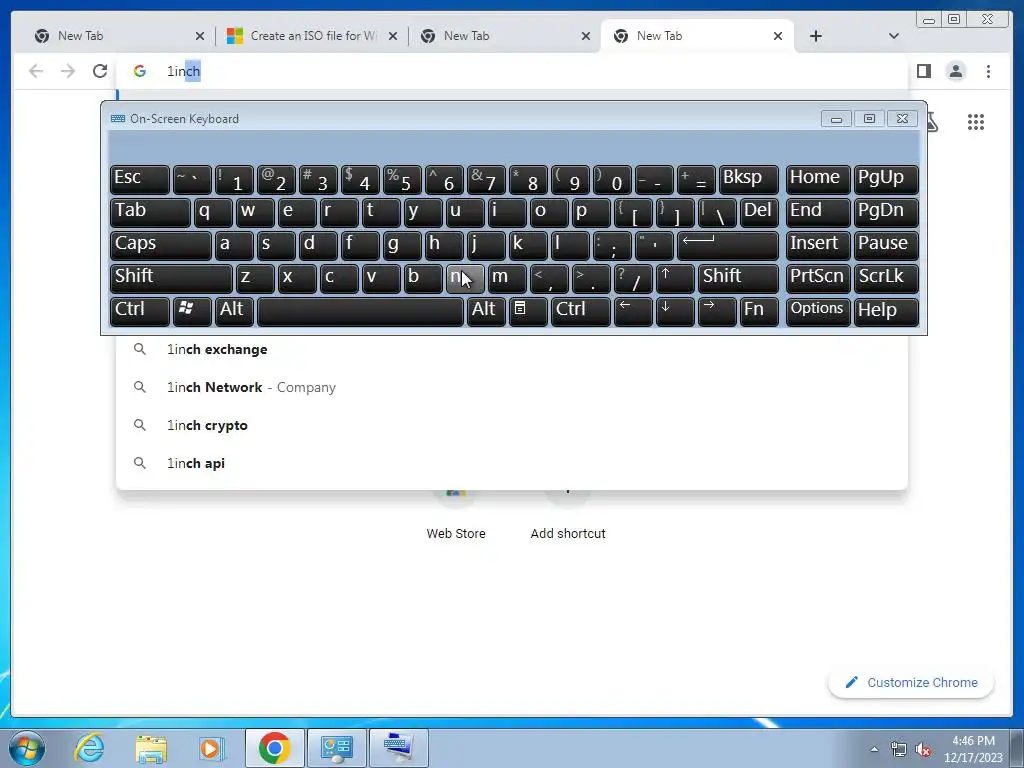Tap the n key on the keyboard
The image size is (1024, 768).
[x=465, y=278]
